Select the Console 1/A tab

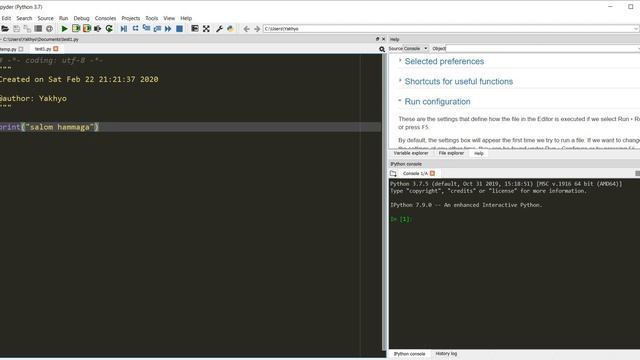415,173
